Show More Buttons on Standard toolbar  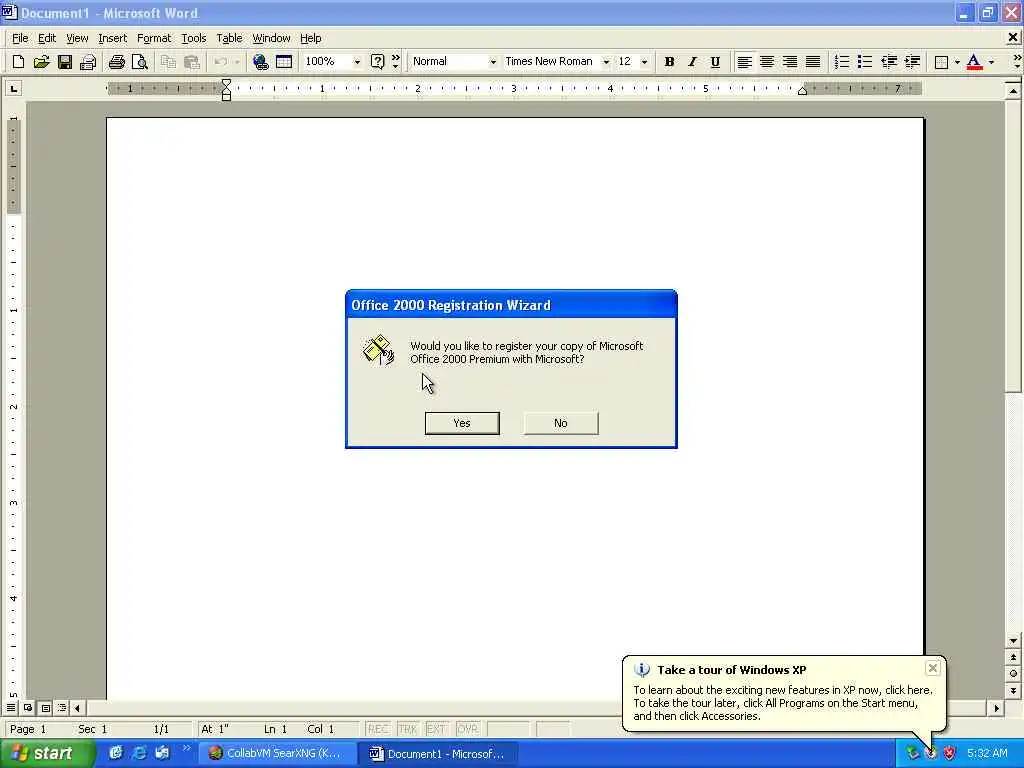[x=396, y=62]
